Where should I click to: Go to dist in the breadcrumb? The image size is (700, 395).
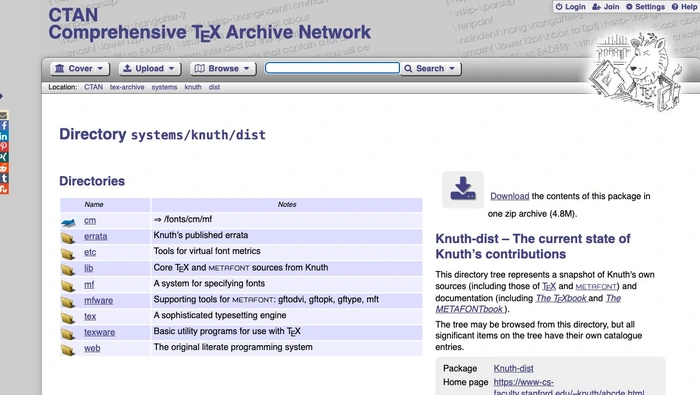coord(214,87)
